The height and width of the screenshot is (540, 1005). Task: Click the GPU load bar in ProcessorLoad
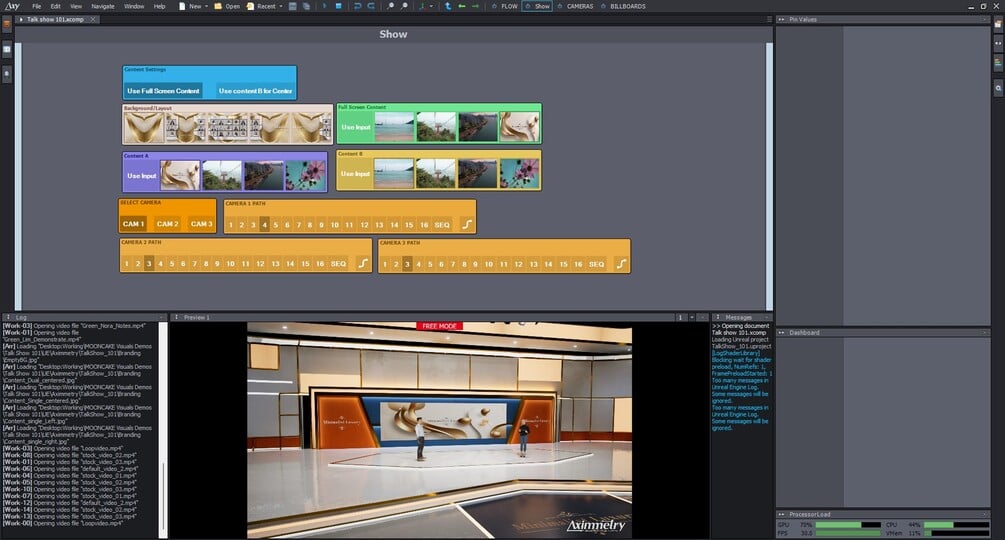(847, 525)
